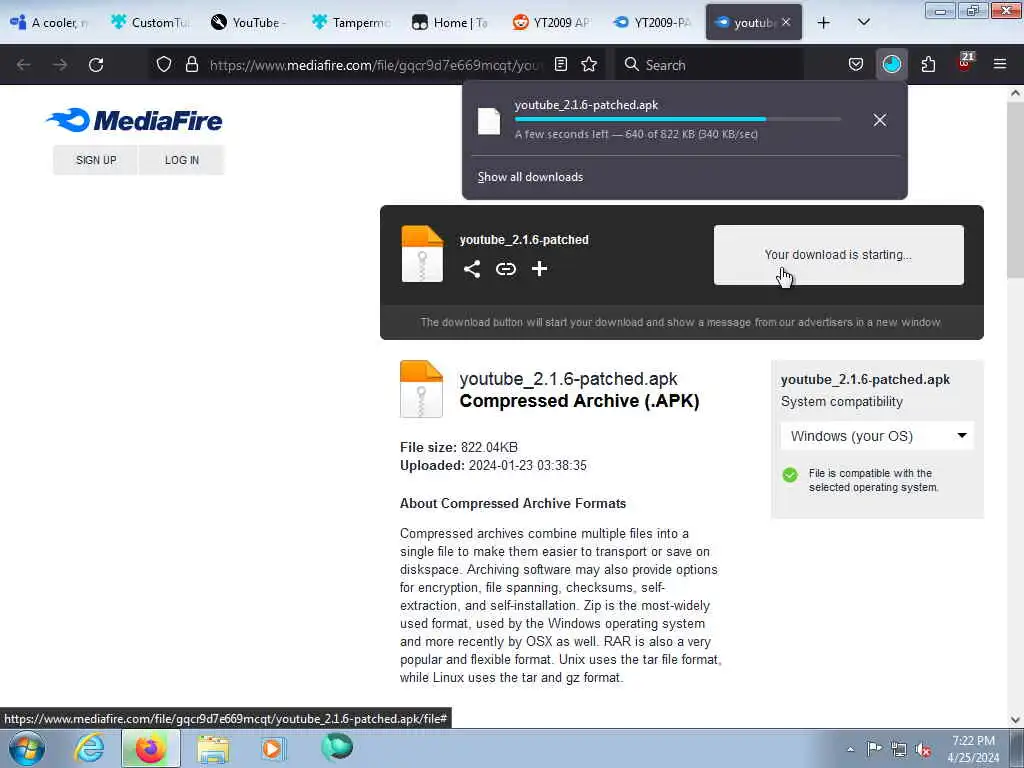Click the download progress bar

click(x=677, y=120)
